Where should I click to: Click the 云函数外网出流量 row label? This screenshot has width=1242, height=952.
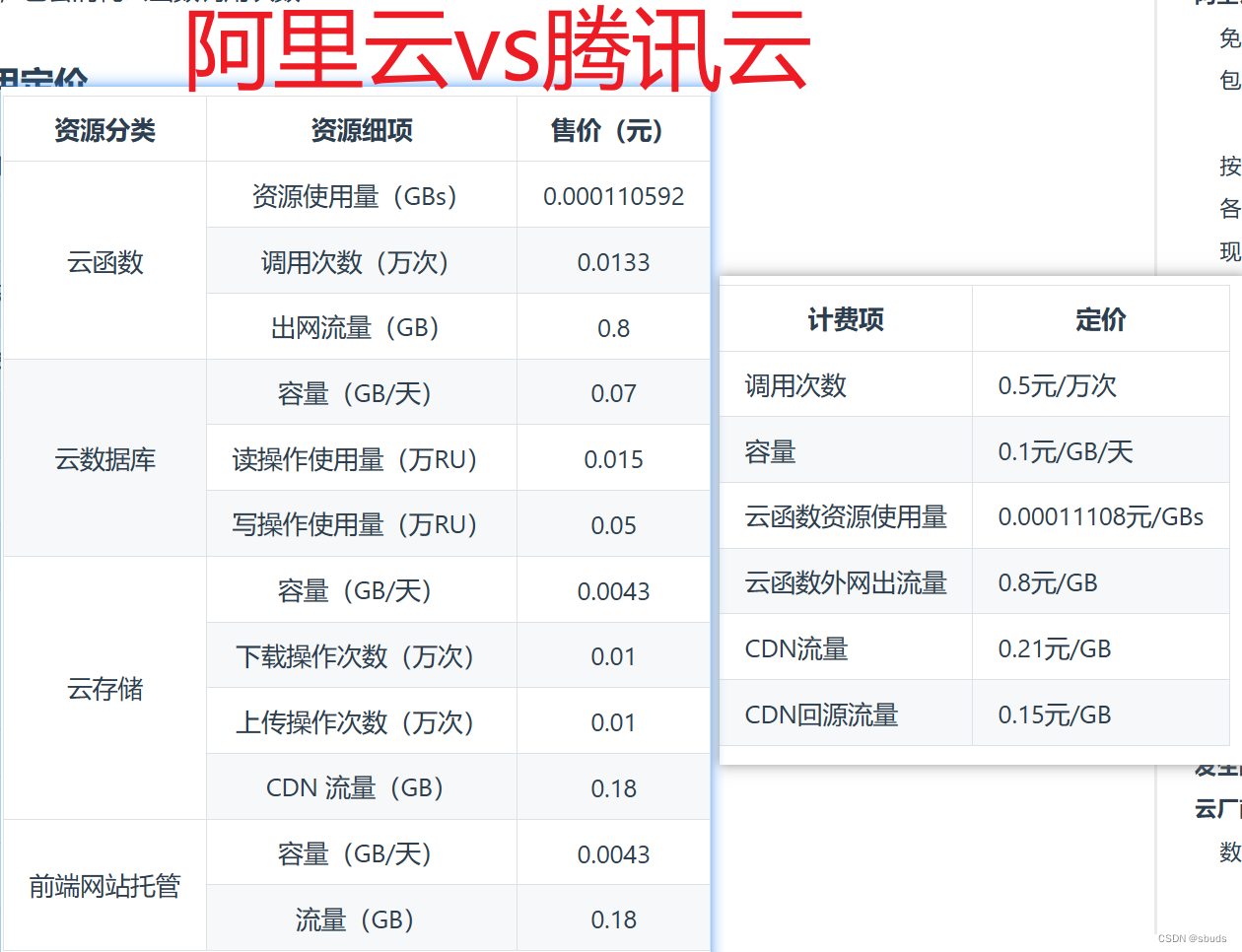[846, 582]
